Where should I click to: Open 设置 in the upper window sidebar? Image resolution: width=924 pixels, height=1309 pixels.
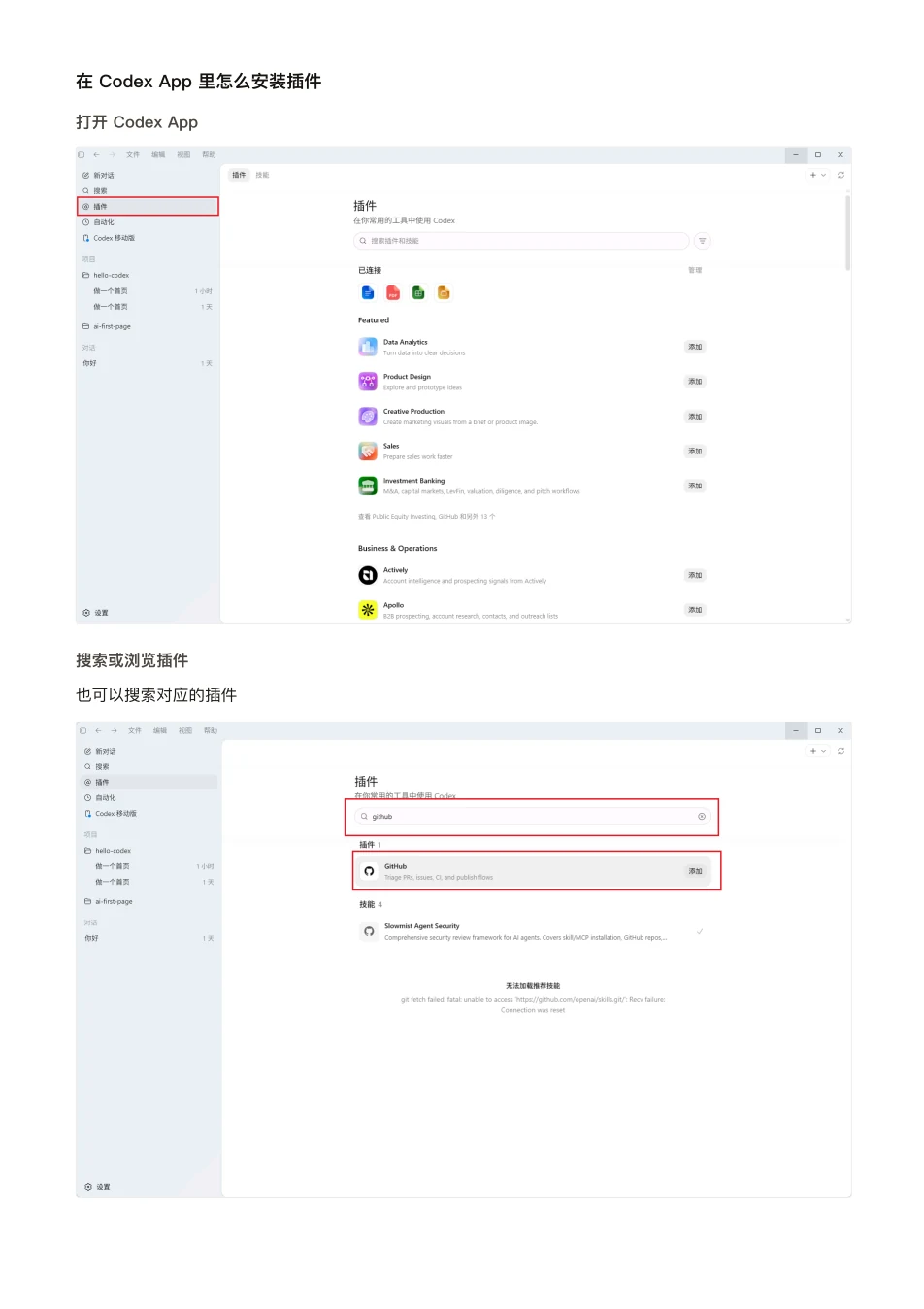(x=96, y=613)
